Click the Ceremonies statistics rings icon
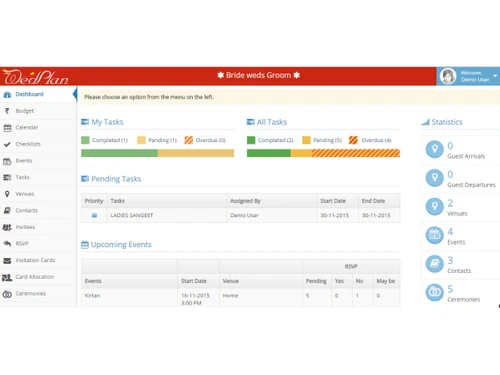Image resolution: width=500 pixels, height=375 pixels. coord(435,292)
